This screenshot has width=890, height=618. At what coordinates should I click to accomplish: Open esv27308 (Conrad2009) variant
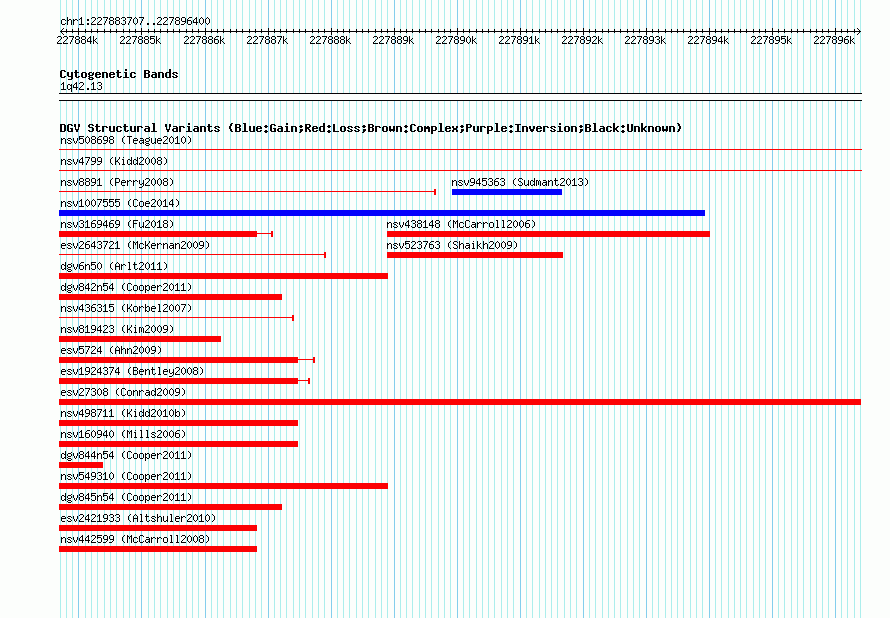point(123,392)
